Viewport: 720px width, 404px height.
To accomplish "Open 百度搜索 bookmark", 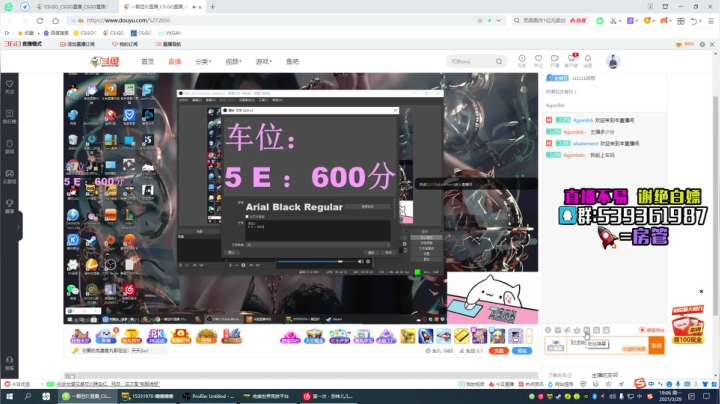I will tap(56, 33).
